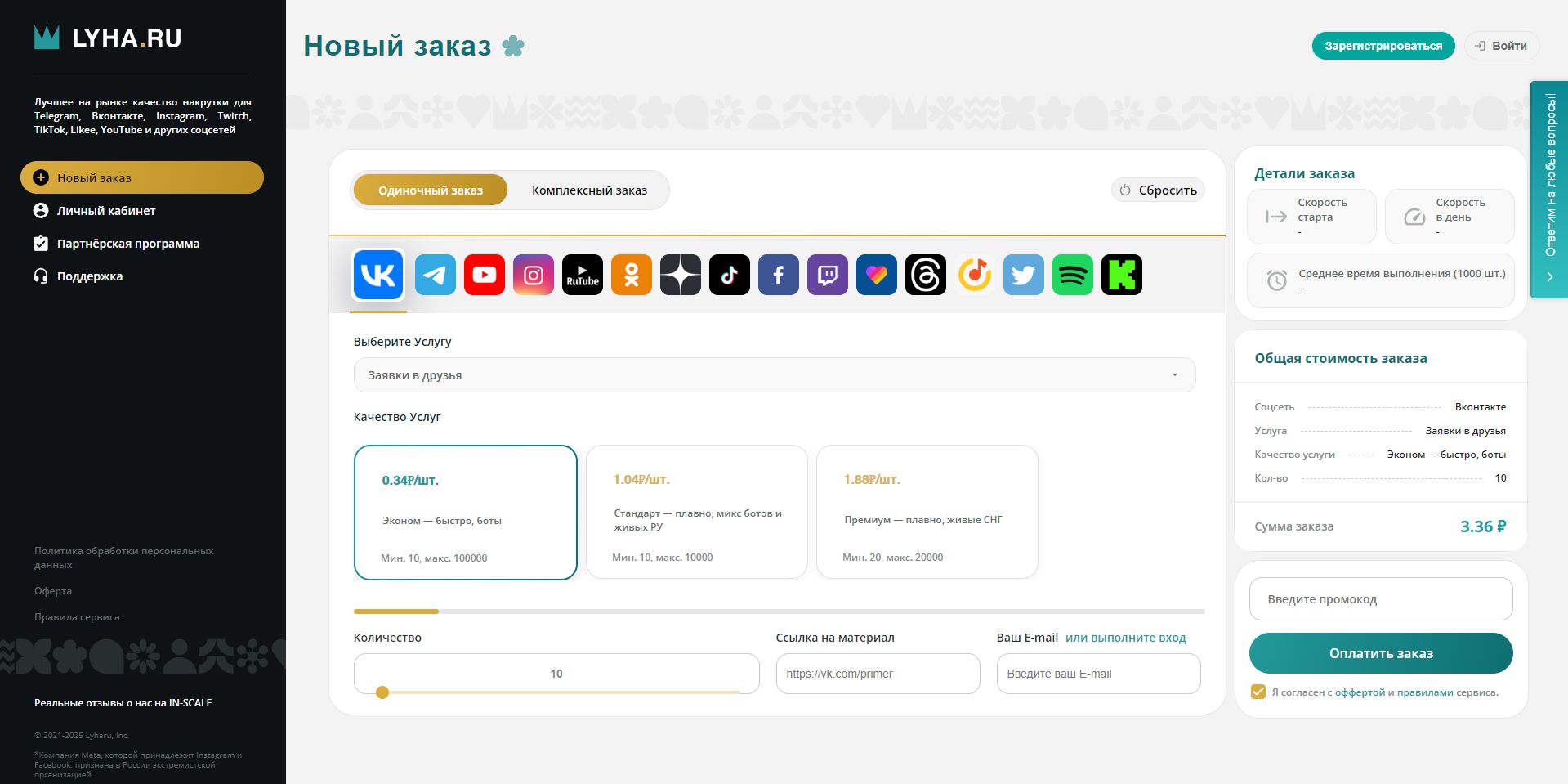The width and height of the screenshot is (1568, 784).
Task: Focus the 'Введите промокод' field
Action: pyautogui.click(x=1381, y=599)
